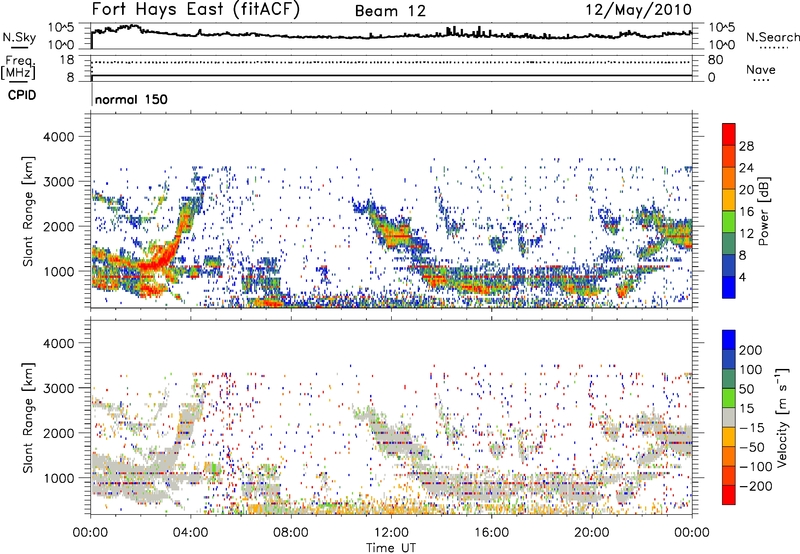
Task: Click the '4' power colorbar tick
Action: (x=743, y=277)
